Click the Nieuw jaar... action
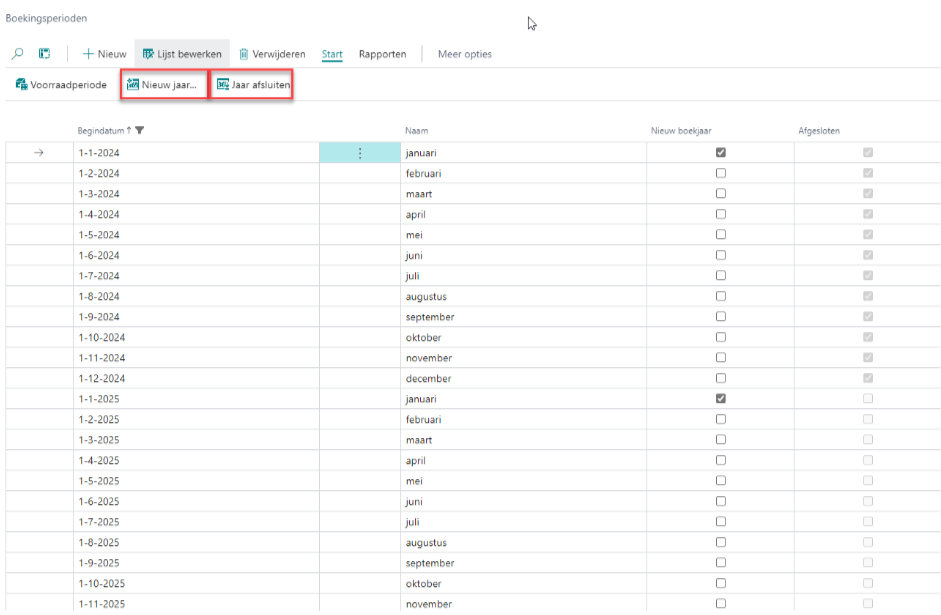 (163, 85)
